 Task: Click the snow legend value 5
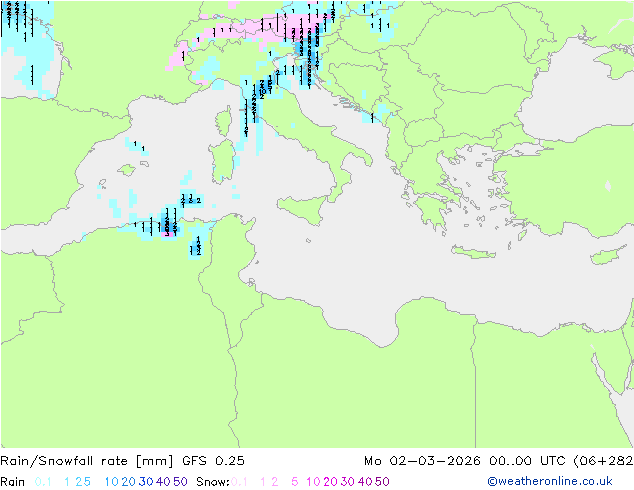pos(295,482)
